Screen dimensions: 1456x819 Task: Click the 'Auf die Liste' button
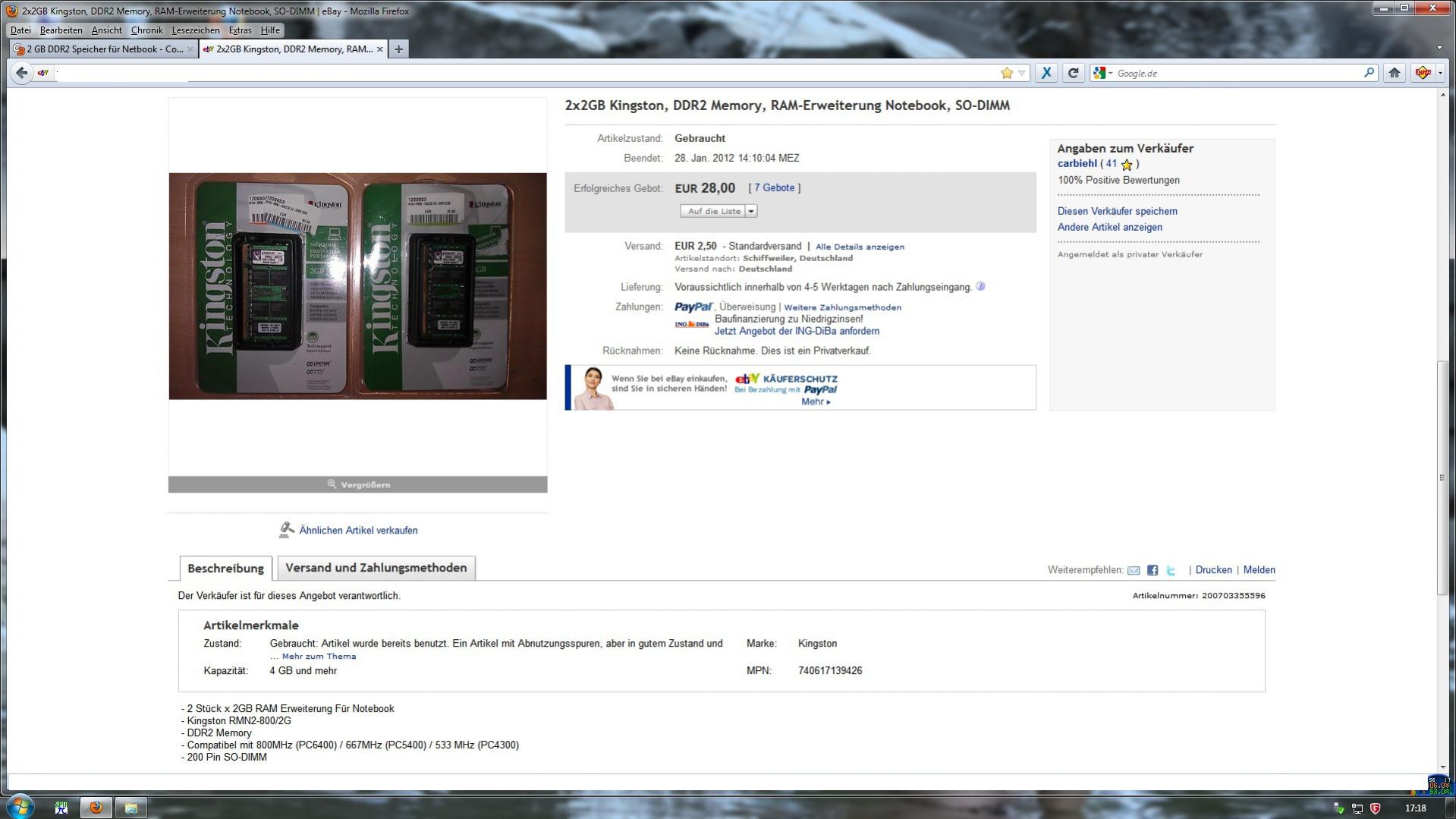(713, 211)
